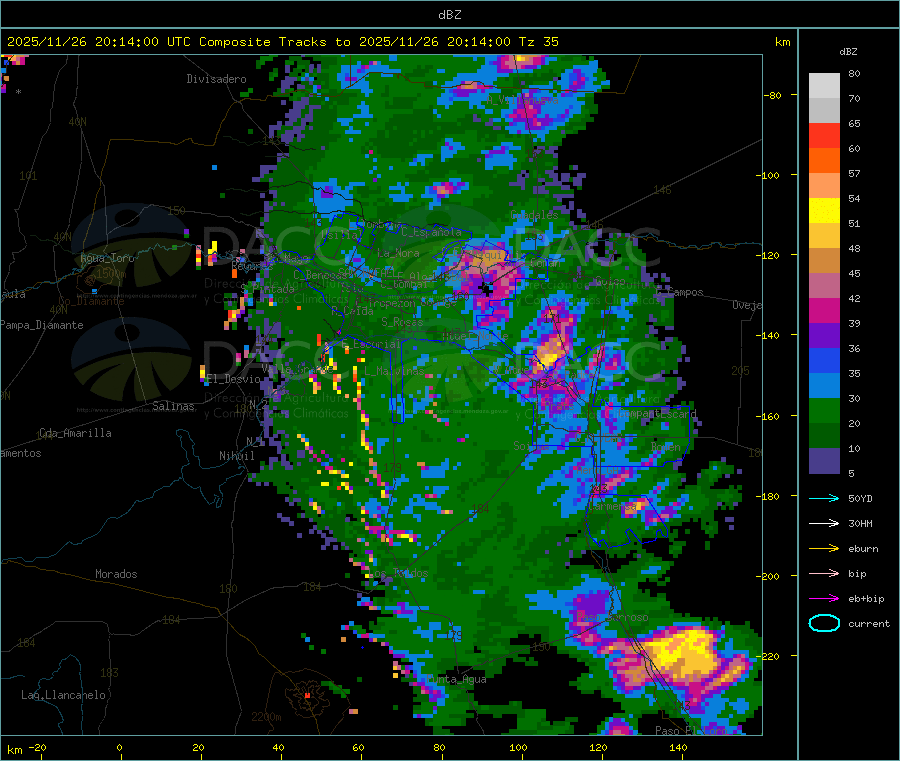900x761 pixels.
Task: Click the 'Co_Diamante' map label
Action: [91, 301]
